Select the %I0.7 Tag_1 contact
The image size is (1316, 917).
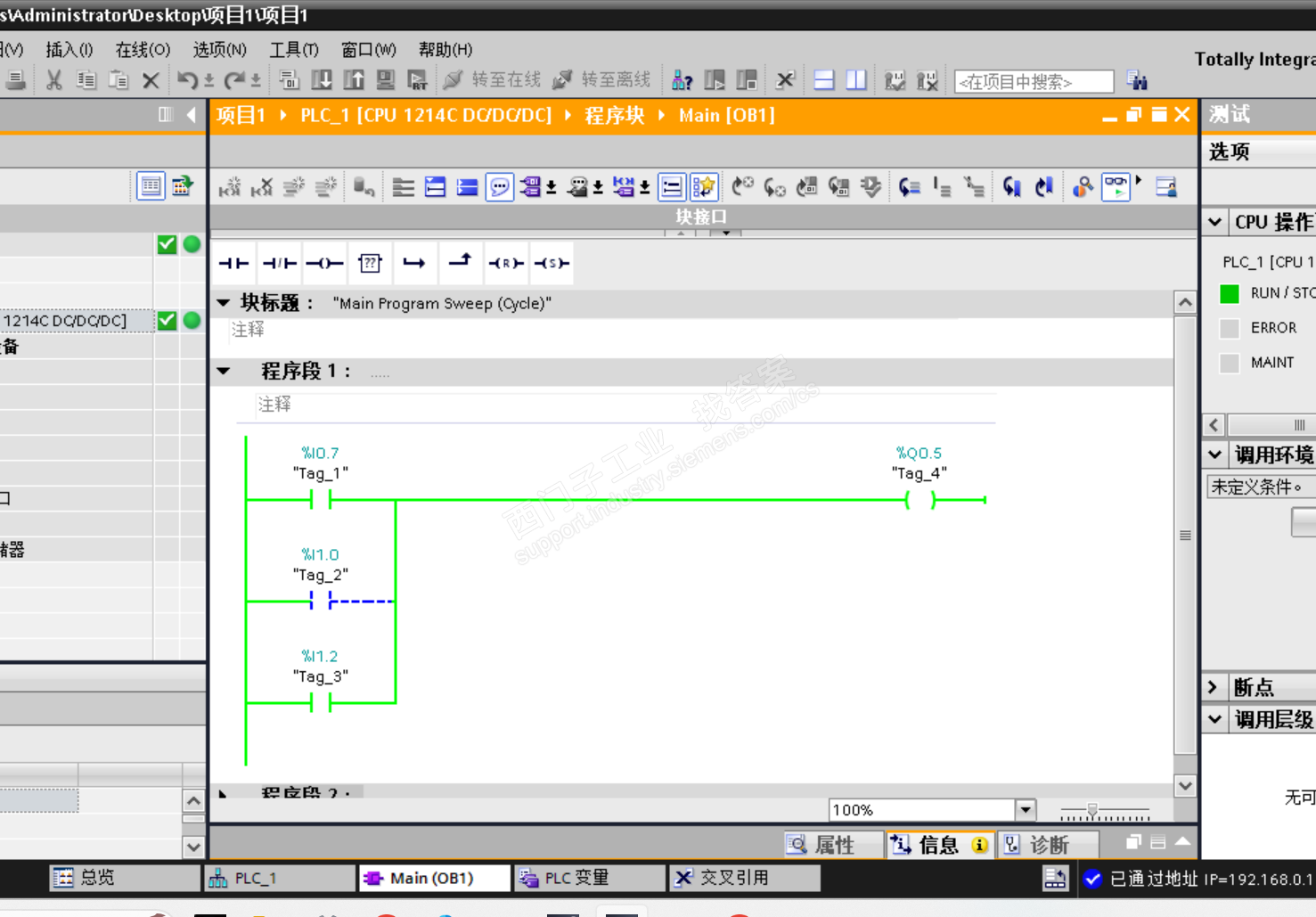point(321,500)
